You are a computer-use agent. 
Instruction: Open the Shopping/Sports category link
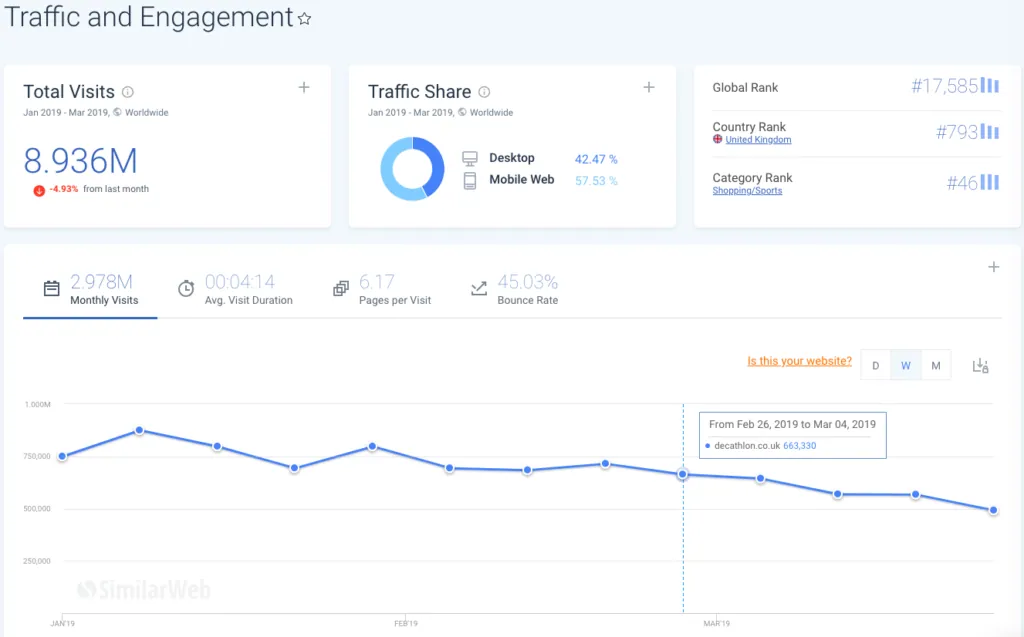pyautogui.click(x=747, y=190)
